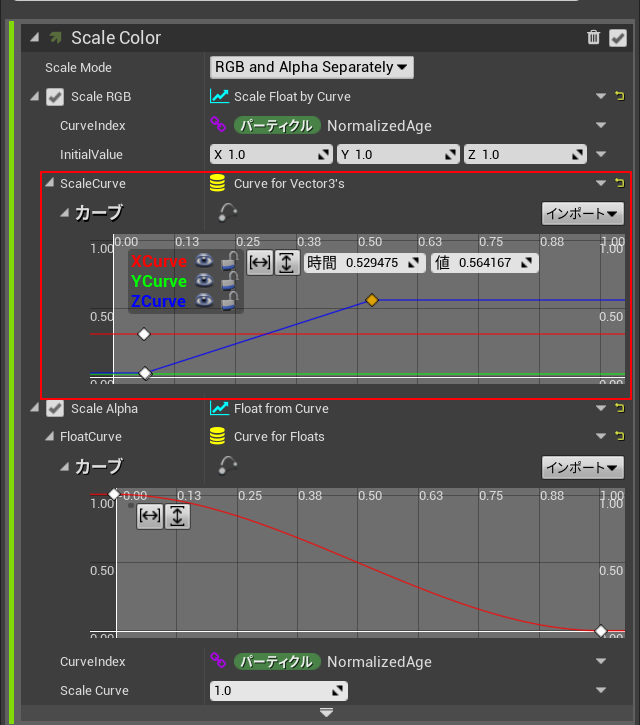Expand advanced options arrow at bottom
640x725 pixels.
[326, 712]
